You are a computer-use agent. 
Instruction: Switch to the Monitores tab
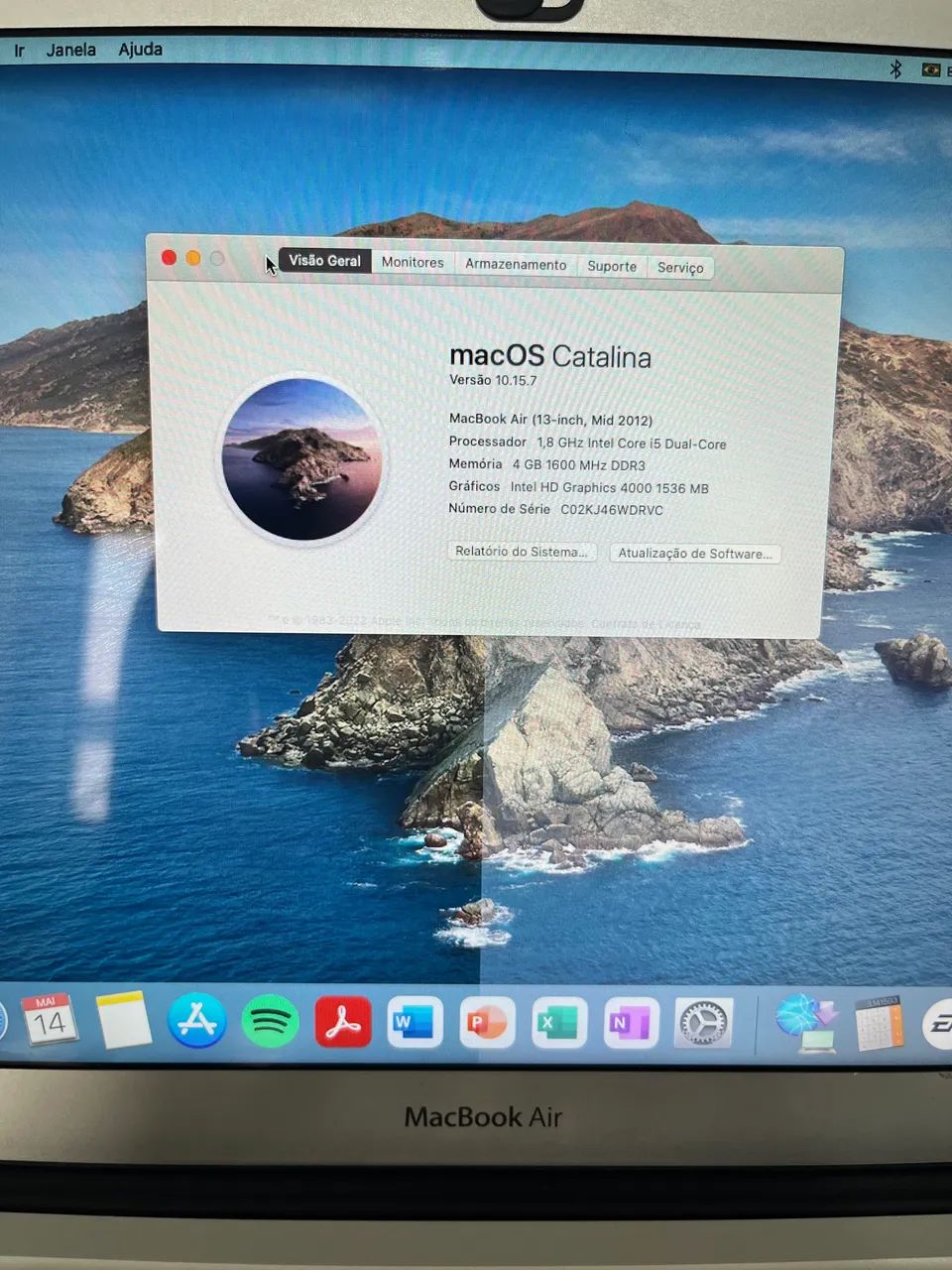(x=413, y=262)
